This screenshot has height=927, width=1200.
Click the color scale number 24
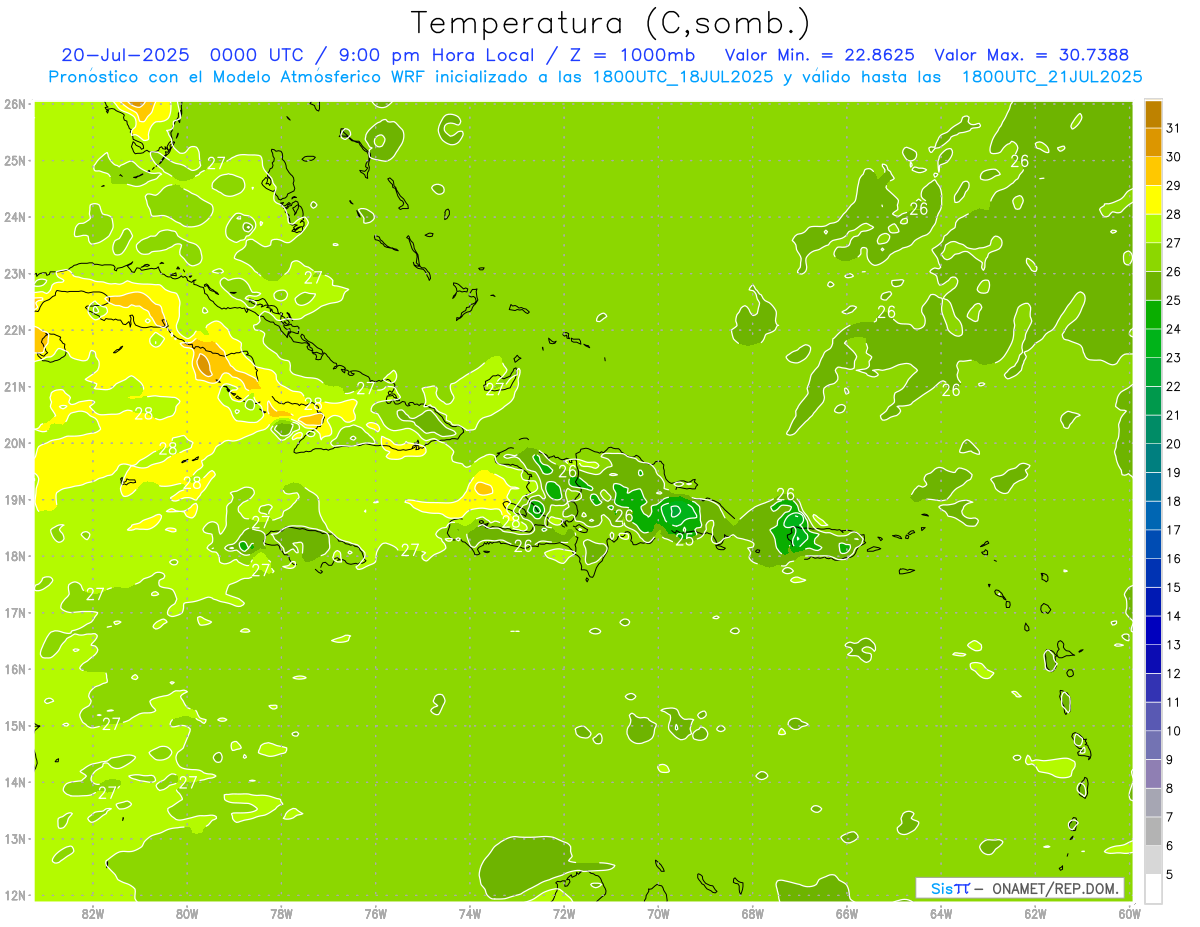click(1174, 329)
